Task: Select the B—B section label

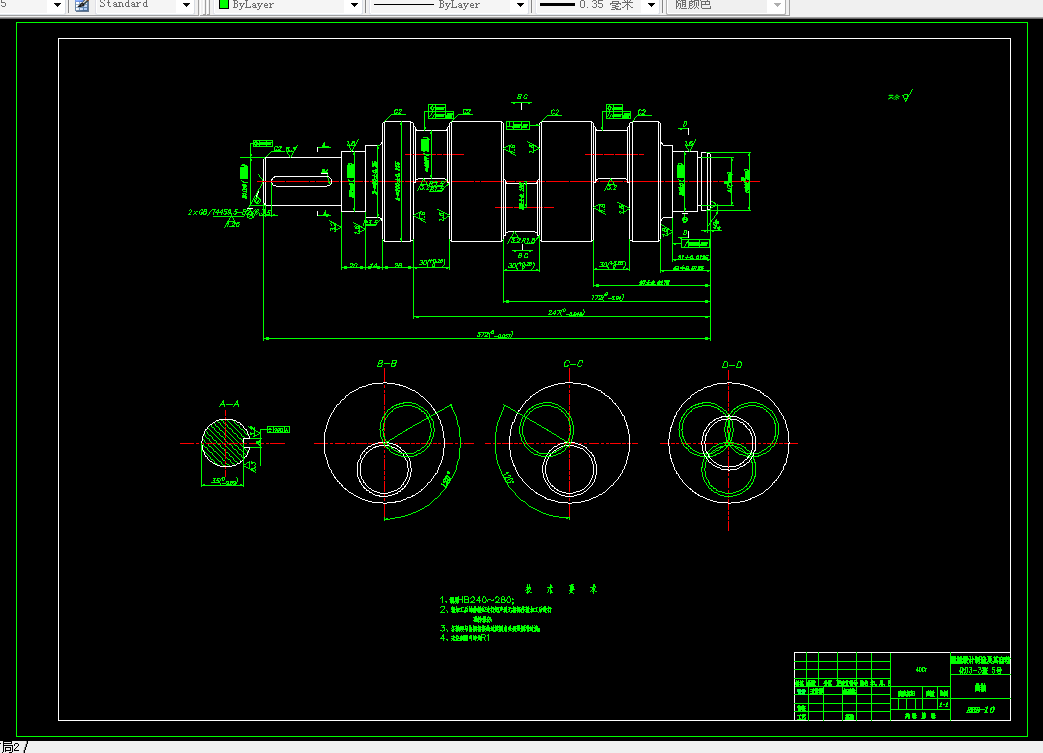Action: [x=387, y=364]
